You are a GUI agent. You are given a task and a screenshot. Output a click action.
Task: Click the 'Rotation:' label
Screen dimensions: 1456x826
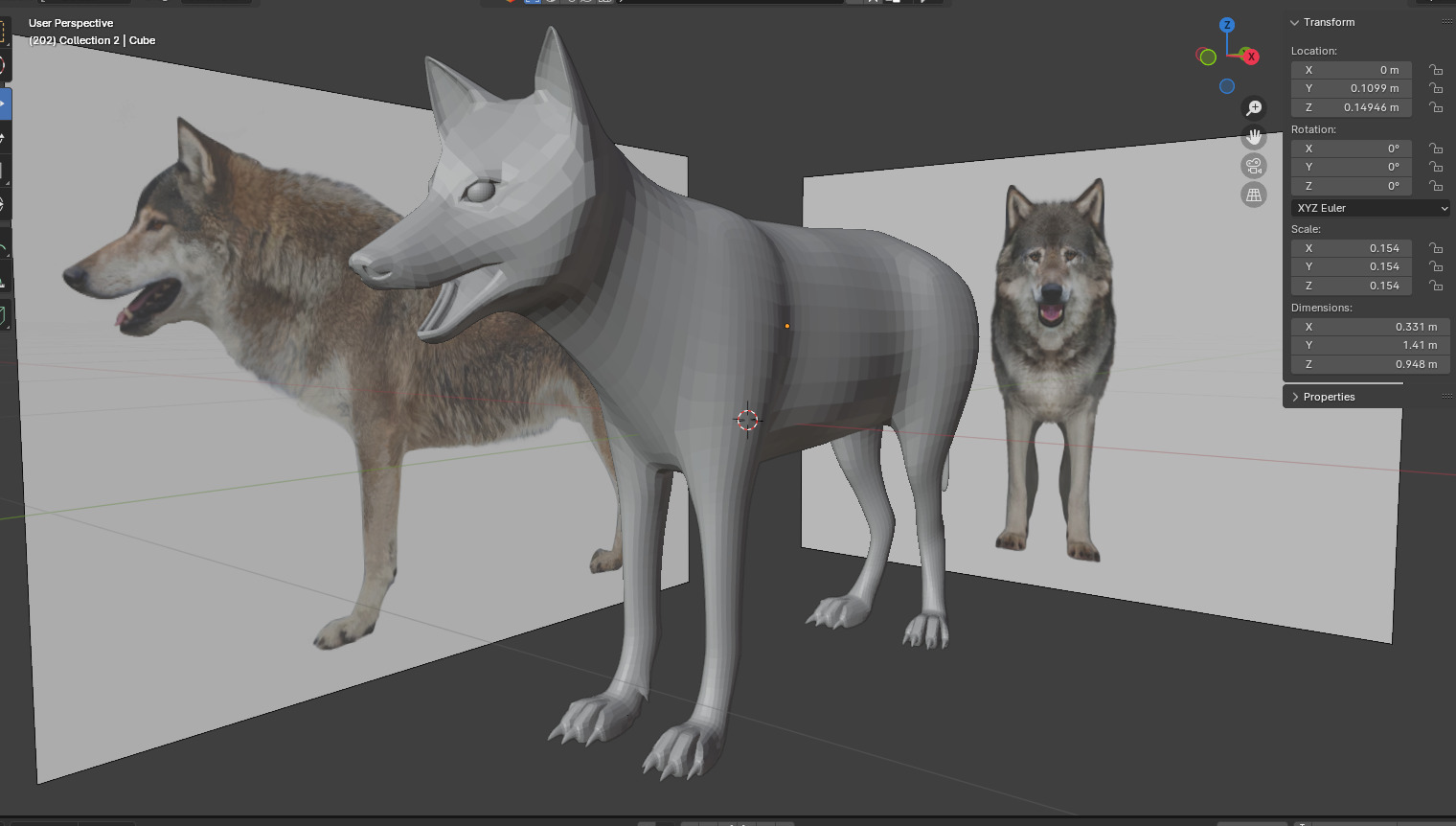(1313, 129)
